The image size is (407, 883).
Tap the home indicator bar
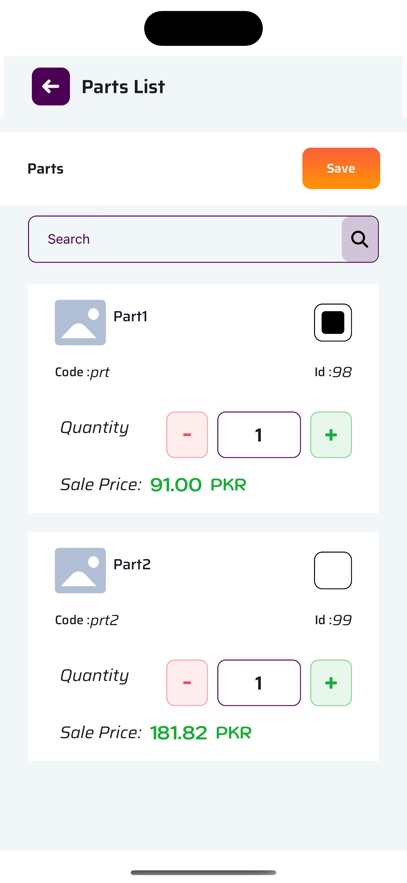click(x=203, y=872)
